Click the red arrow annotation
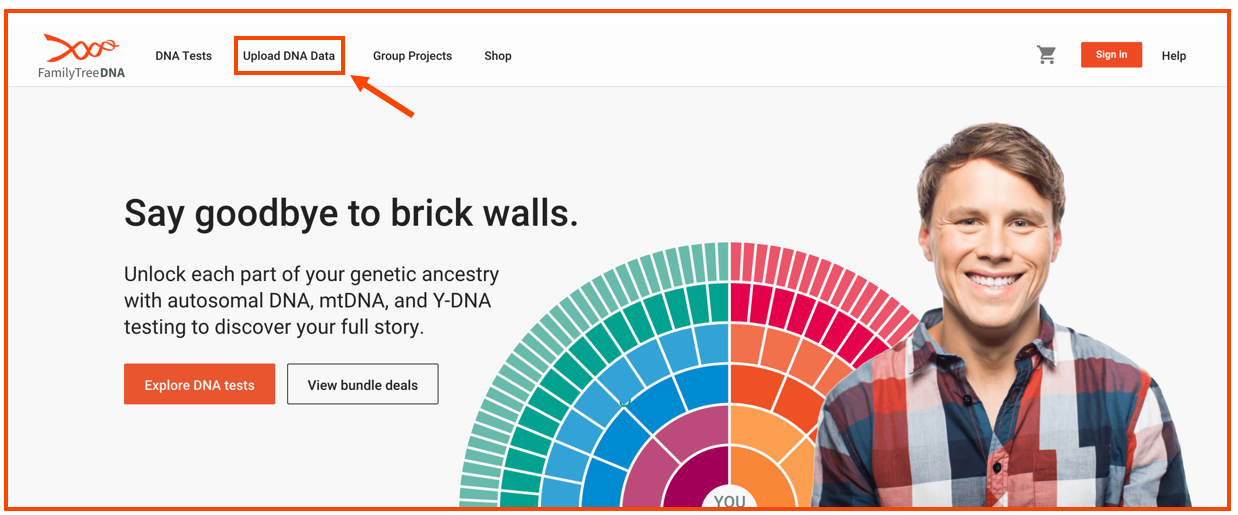The width and height of the screenshot is (1238, 515). coord(385,97)
